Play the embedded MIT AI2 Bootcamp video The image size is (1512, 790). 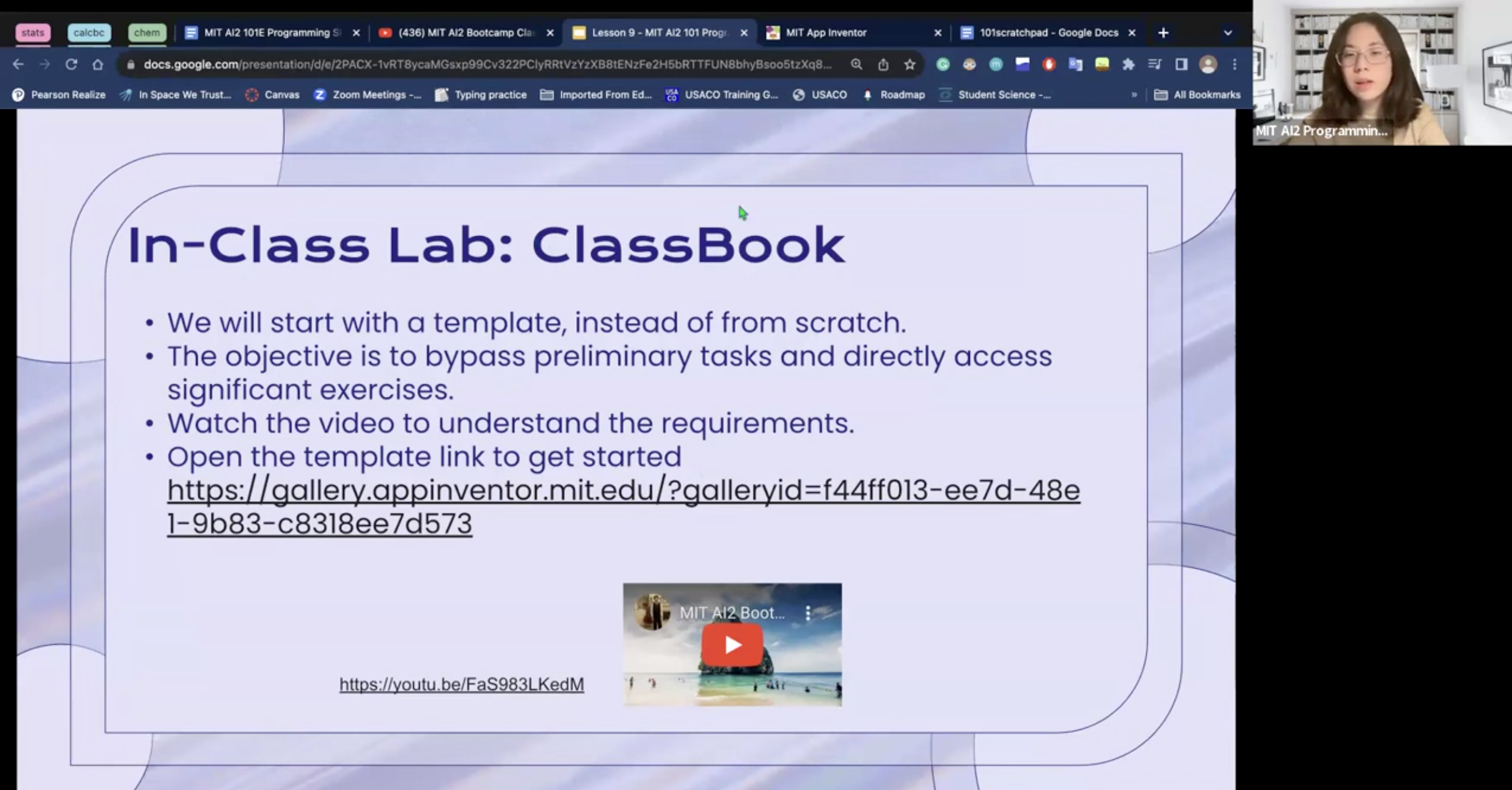pos(732,644)
